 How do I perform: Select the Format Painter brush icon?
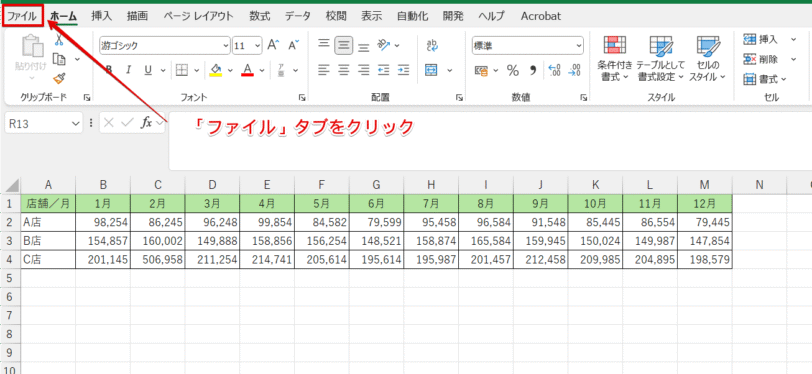[59, 78]
